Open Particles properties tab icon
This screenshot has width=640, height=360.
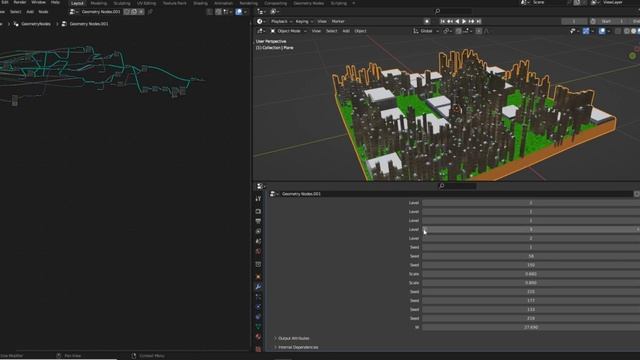258,297
